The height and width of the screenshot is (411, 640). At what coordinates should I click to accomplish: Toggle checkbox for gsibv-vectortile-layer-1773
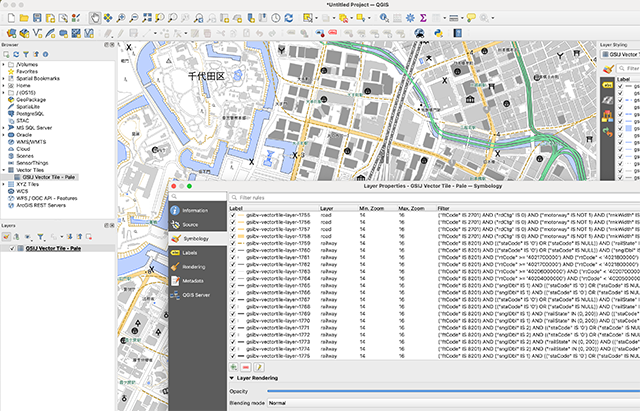click(233, 342)
